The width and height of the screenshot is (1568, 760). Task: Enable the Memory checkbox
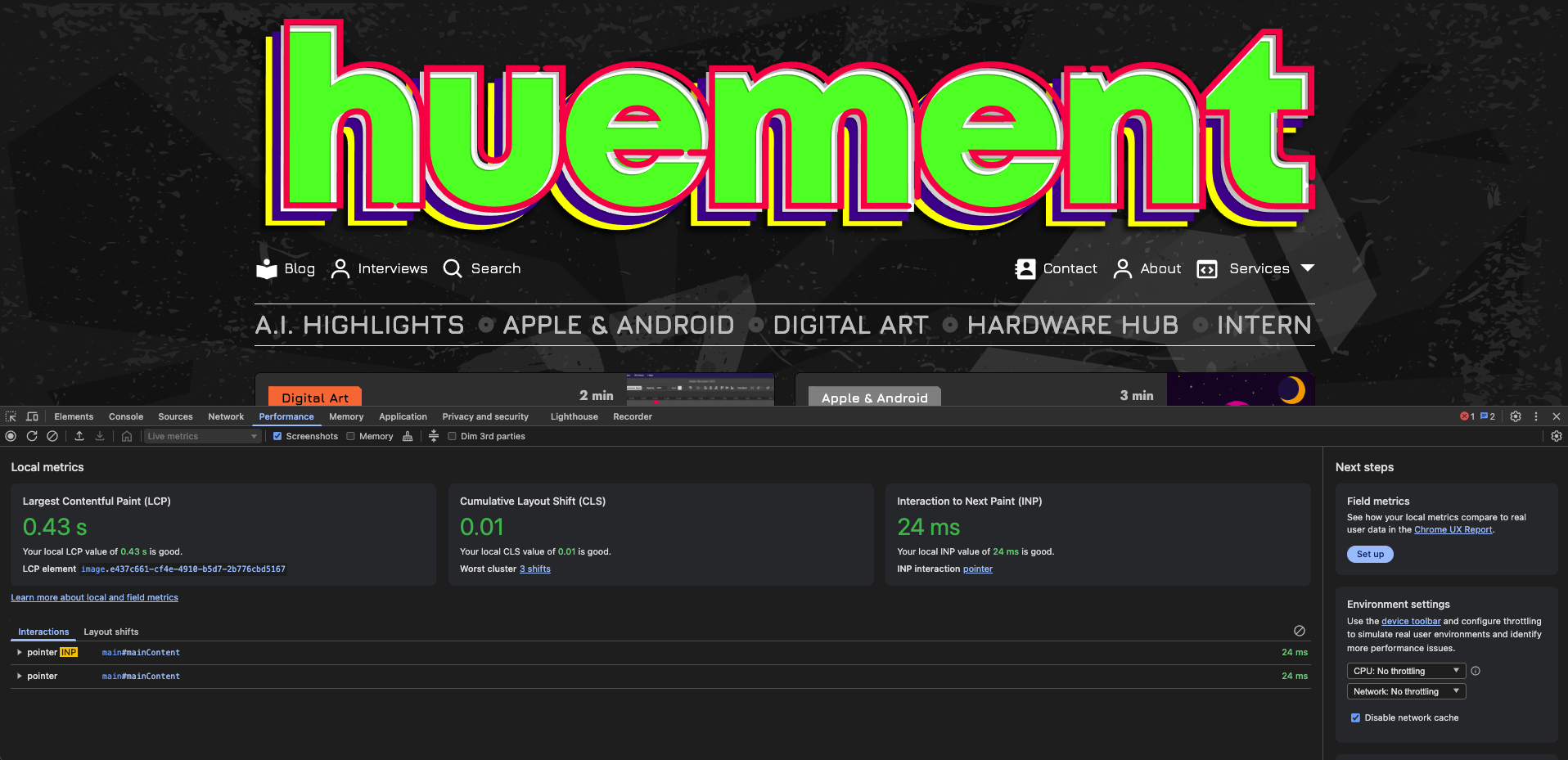tap(351, 436)
